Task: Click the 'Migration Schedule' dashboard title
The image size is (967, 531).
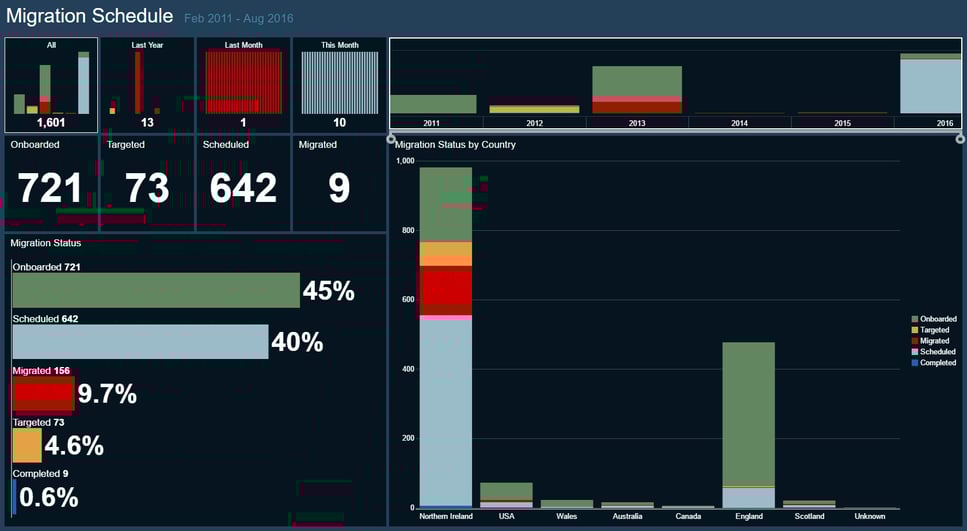Action: tap(89, 16)
